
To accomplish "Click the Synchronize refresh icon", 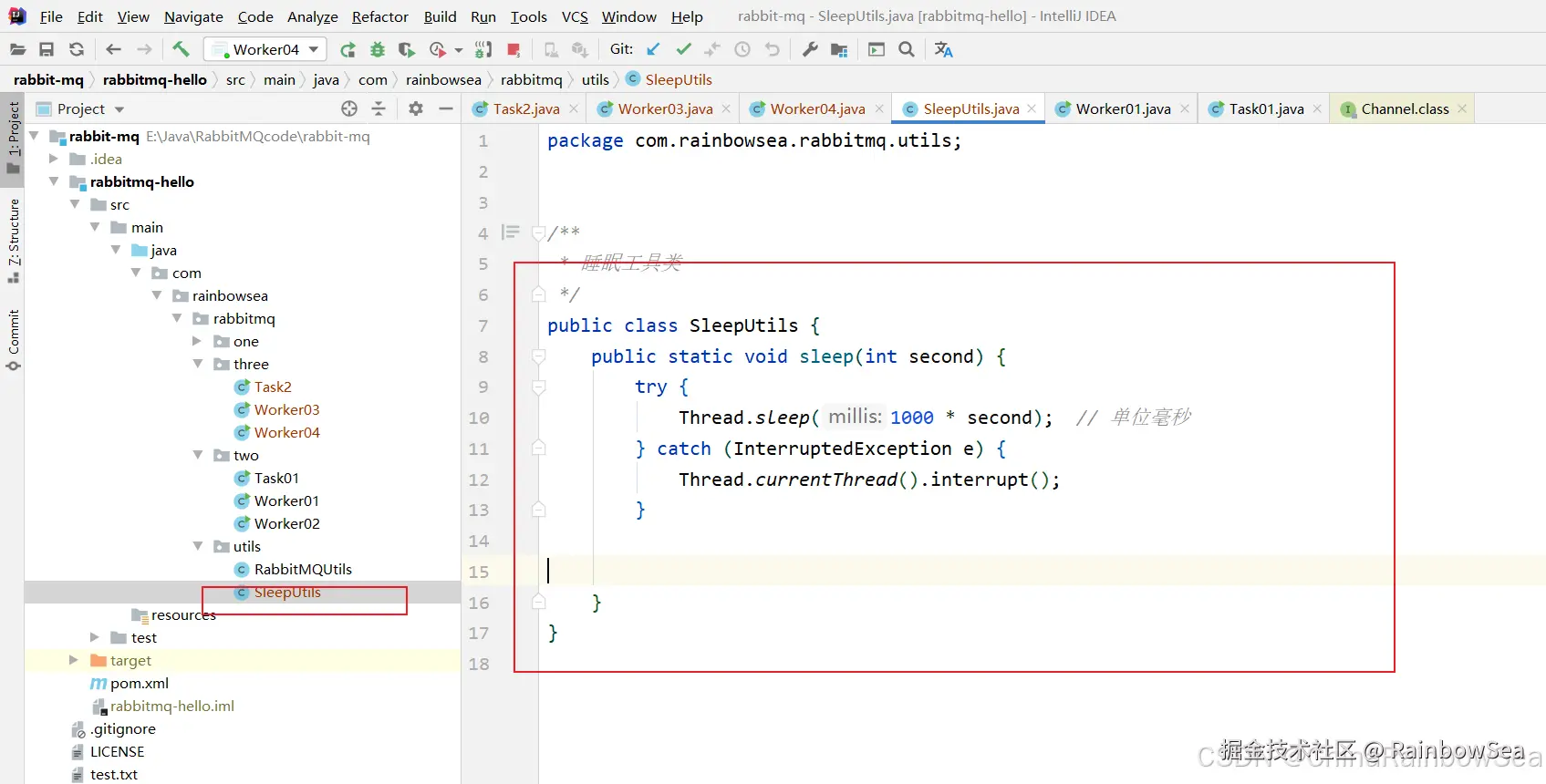I will pos(77,49).
